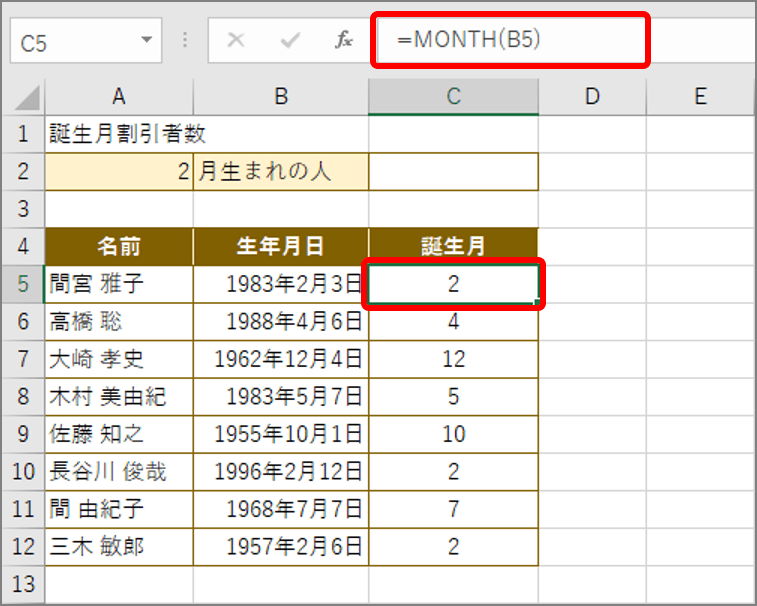757x606 pixels.
Task: Click header cell 名前
Action: click(119, 247)
